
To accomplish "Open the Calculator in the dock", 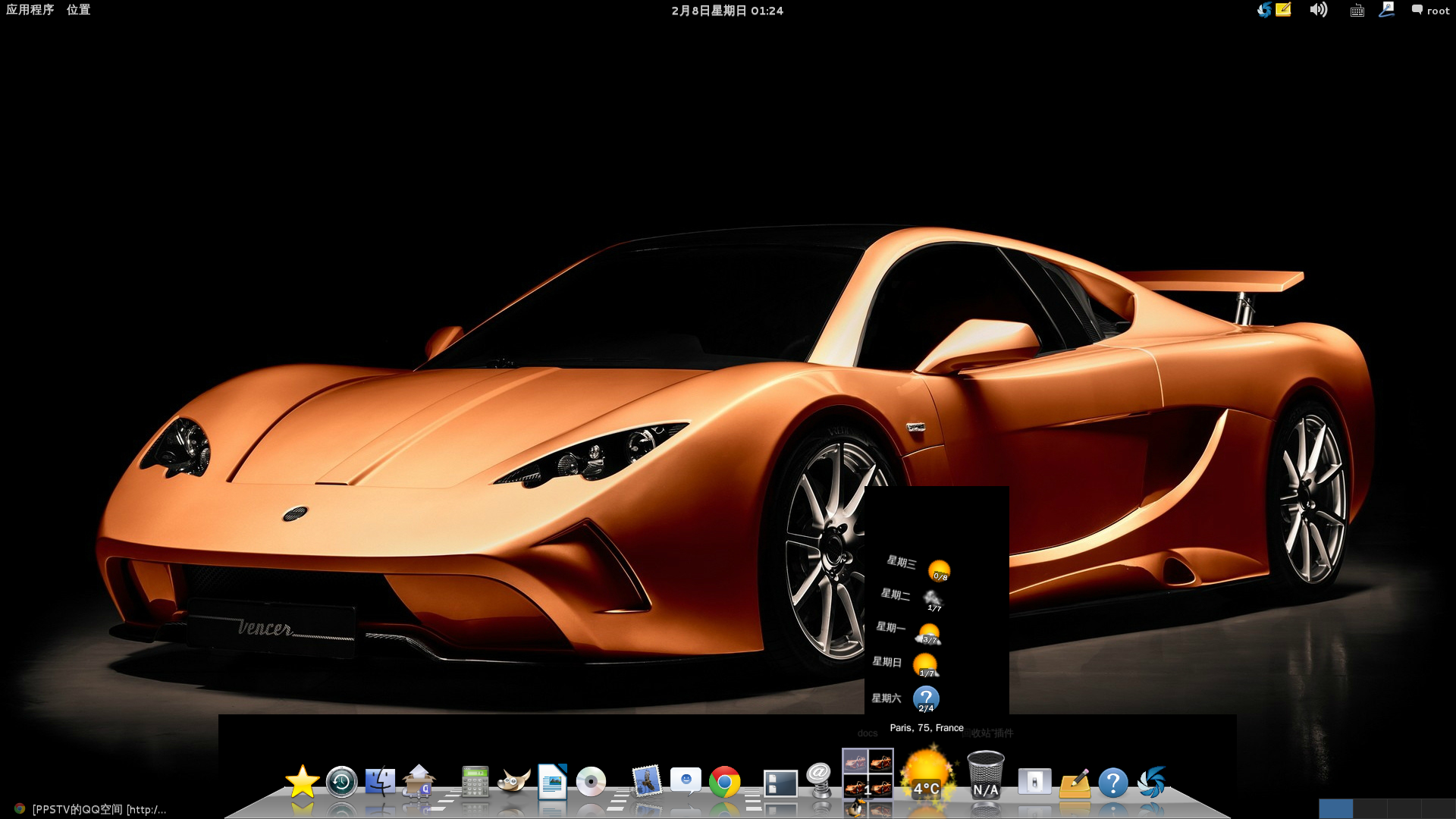I will (475, 782).
